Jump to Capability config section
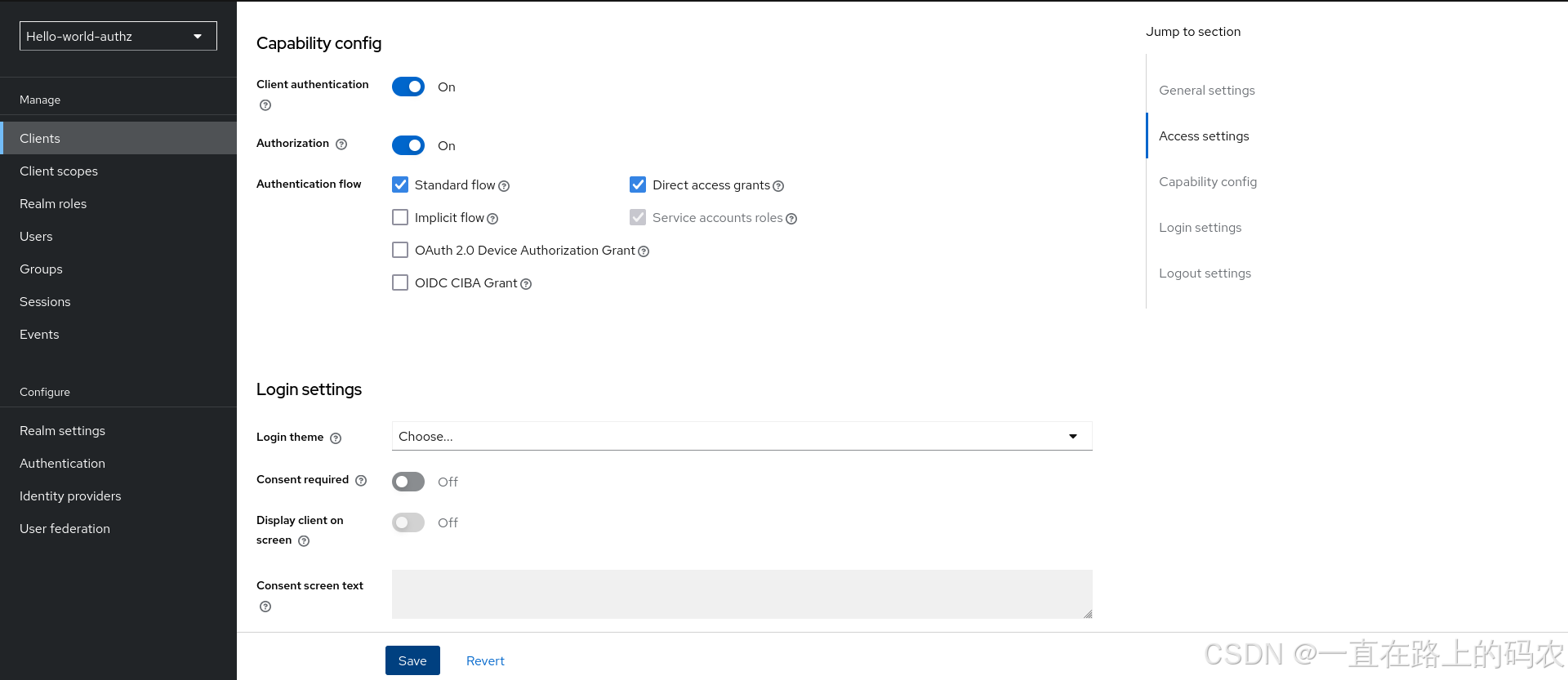 [x=1208, y=181]
